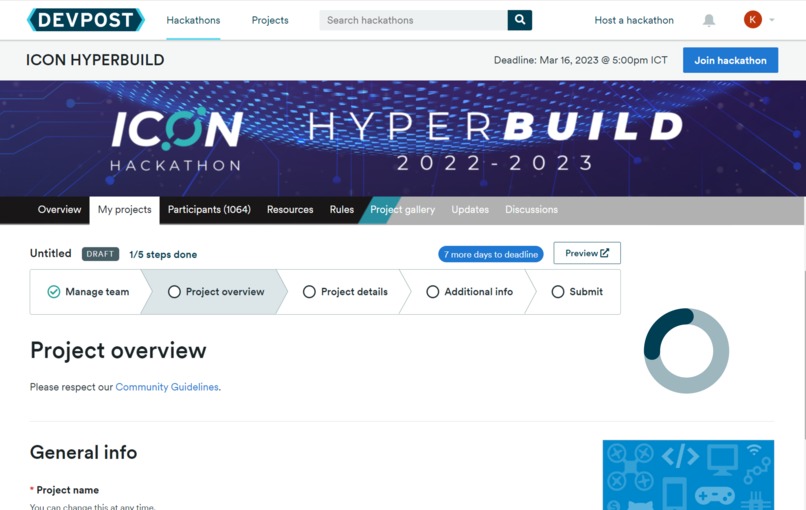806x510 pixels.
Task: Open the Resources tab
Action: pos(290,210)
